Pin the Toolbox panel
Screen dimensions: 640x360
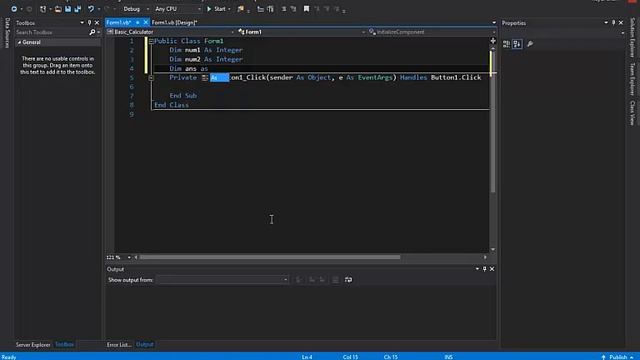[89, 23]
